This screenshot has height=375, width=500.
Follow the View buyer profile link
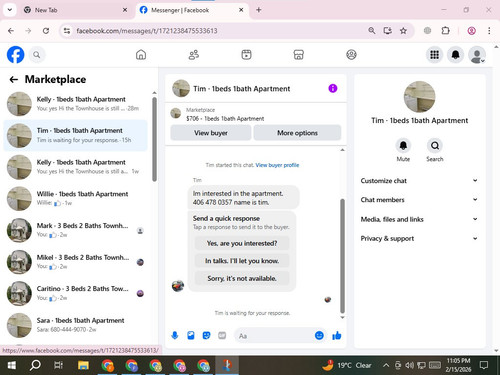277,165
